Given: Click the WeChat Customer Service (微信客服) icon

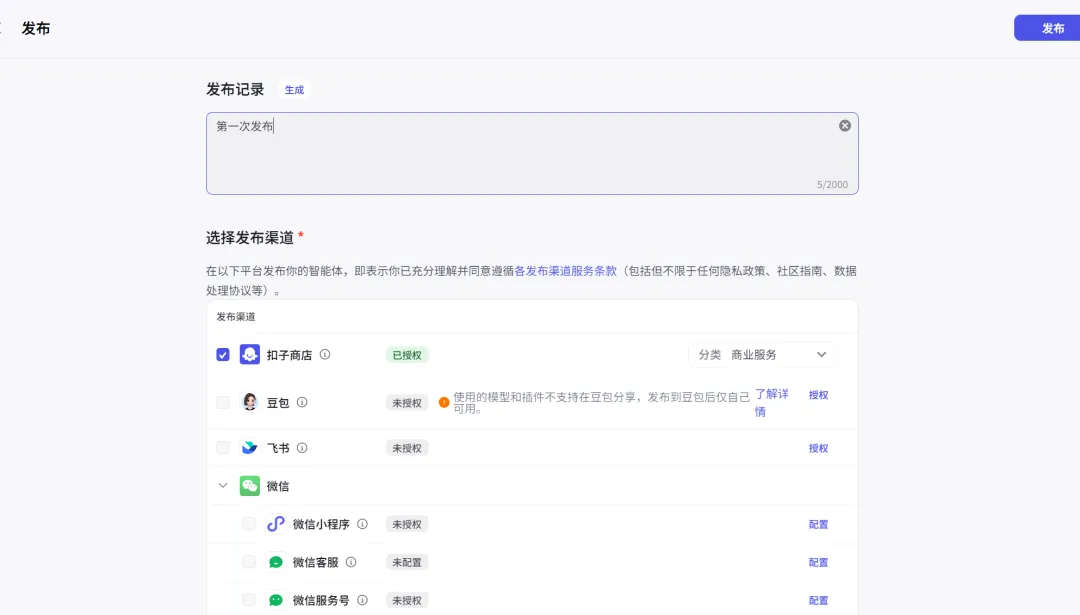Looking at the screenshot, I should (x=276, y=562).
